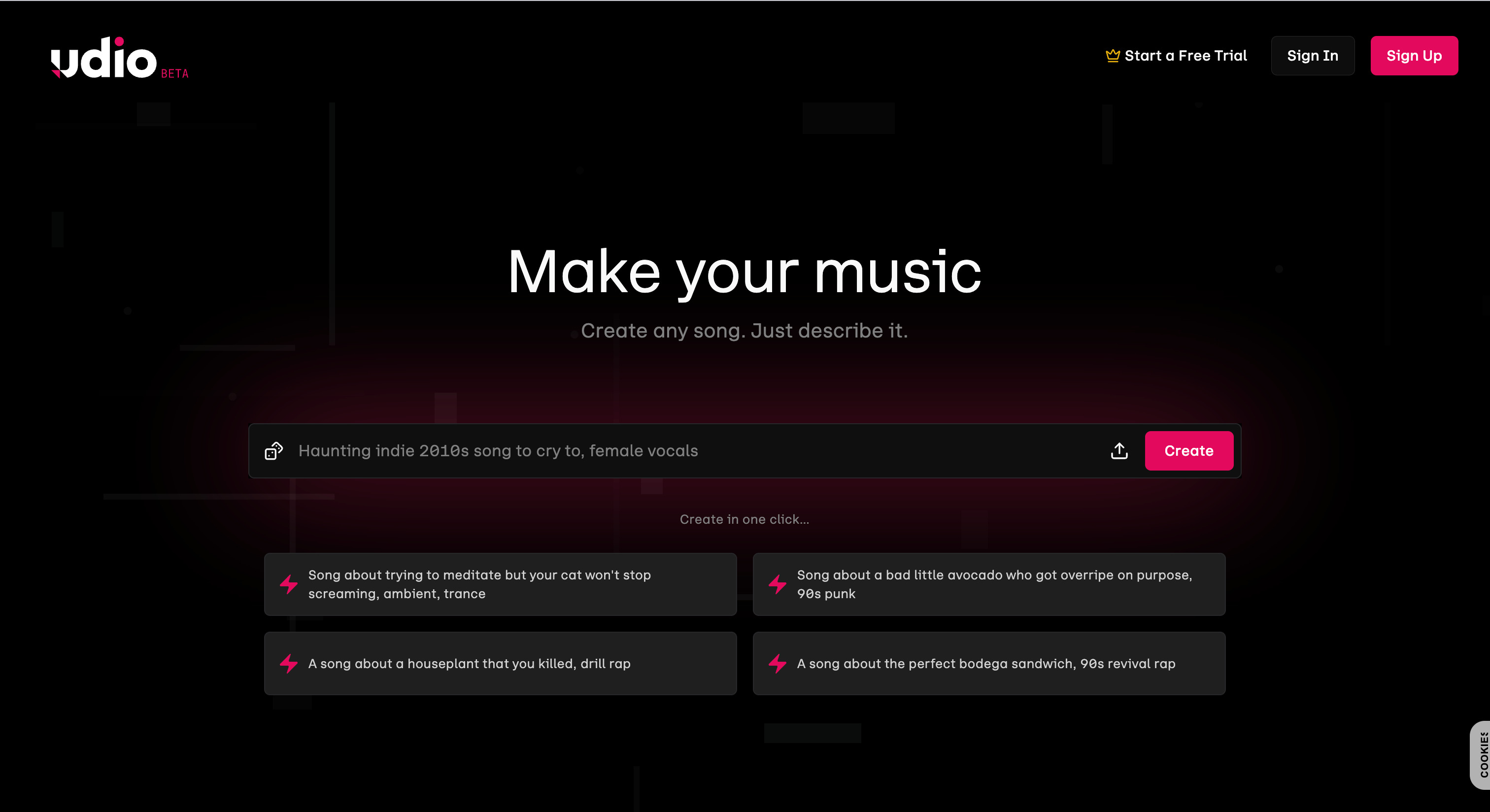Click the dice icon to randomize the prompt
This screenshot has width=1490, height=812.
click(273, 452)
